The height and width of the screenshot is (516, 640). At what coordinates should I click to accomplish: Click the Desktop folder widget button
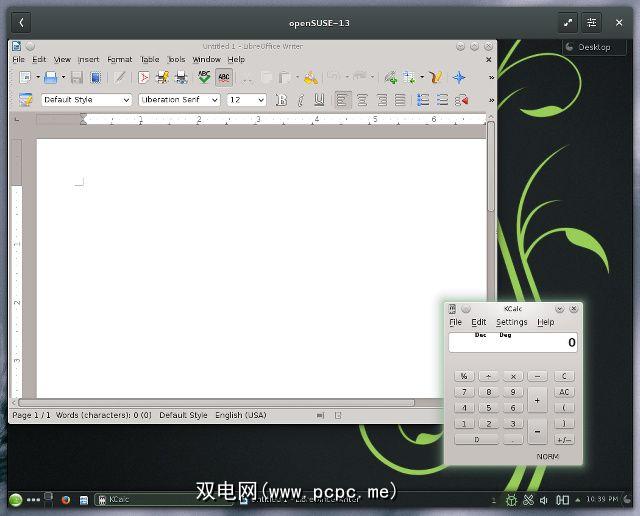pos(594,47)
